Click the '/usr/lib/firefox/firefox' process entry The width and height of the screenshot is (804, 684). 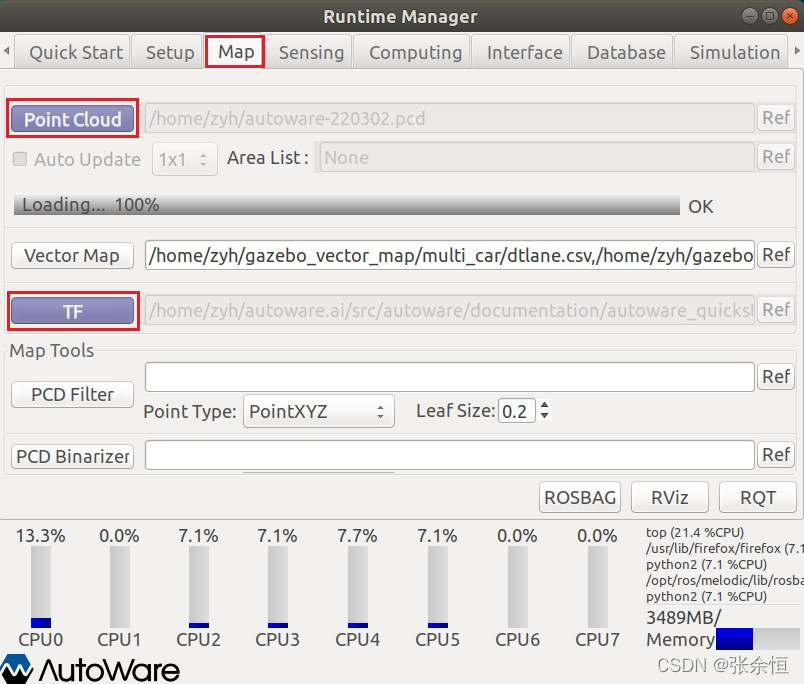[723, 548]
